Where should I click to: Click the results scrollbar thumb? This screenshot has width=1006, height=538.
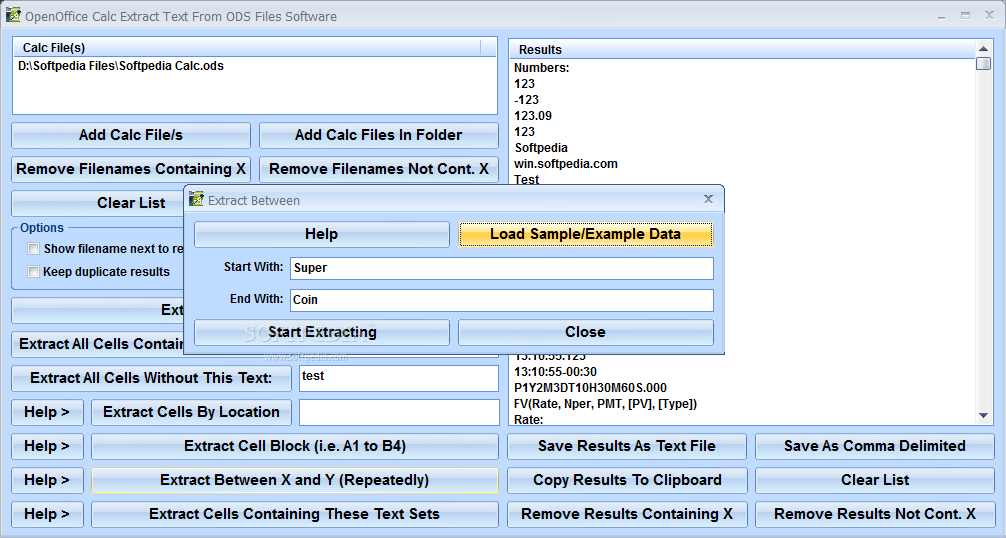(x=983, y=63)
